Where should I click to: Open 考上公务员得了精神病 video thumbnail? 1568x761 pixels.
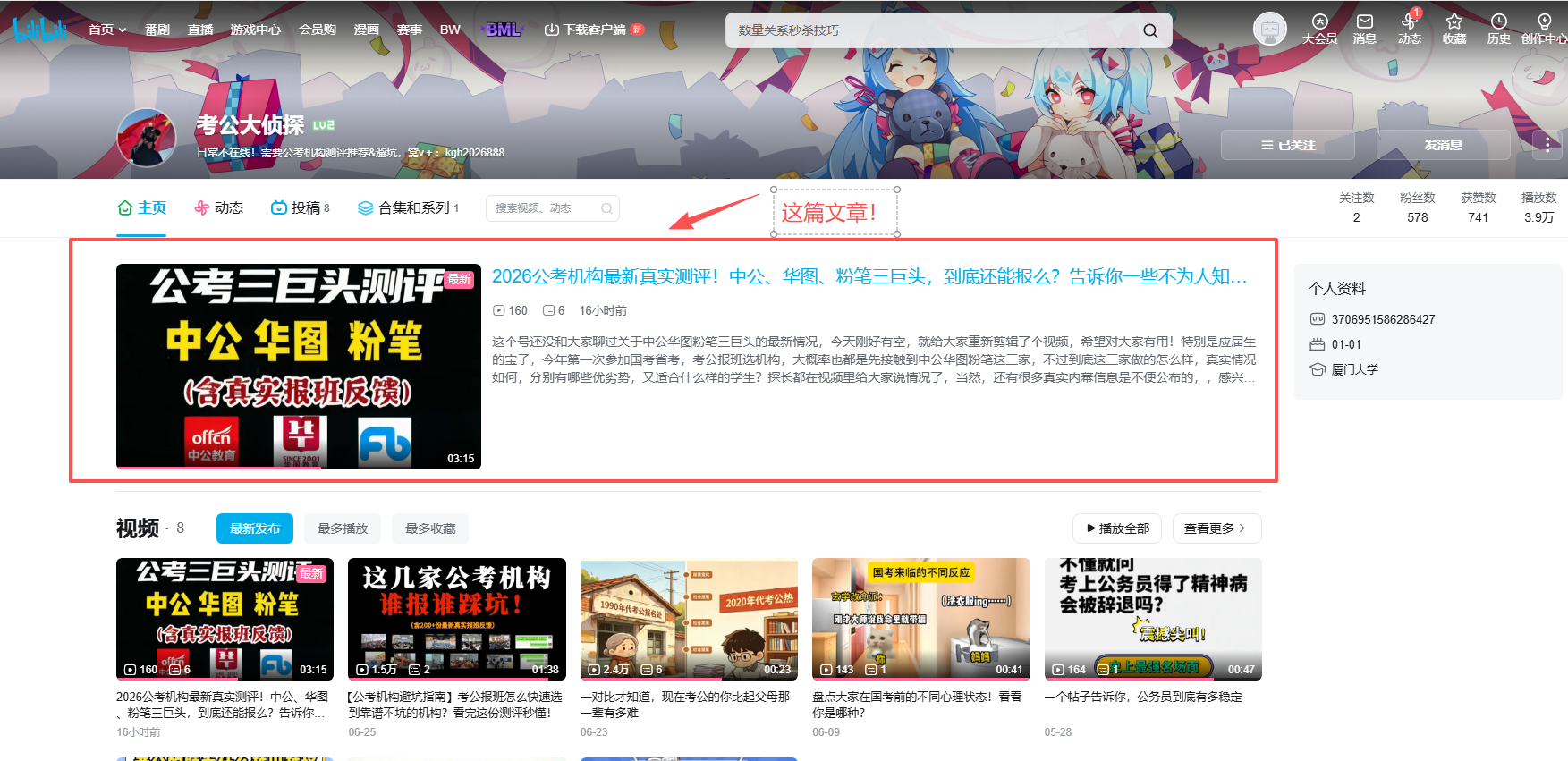click(1153, 619)
